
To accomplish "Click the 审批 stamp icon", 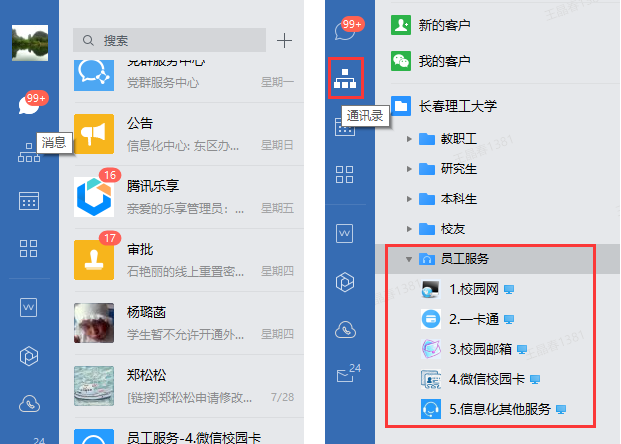I will click(94, 260).
